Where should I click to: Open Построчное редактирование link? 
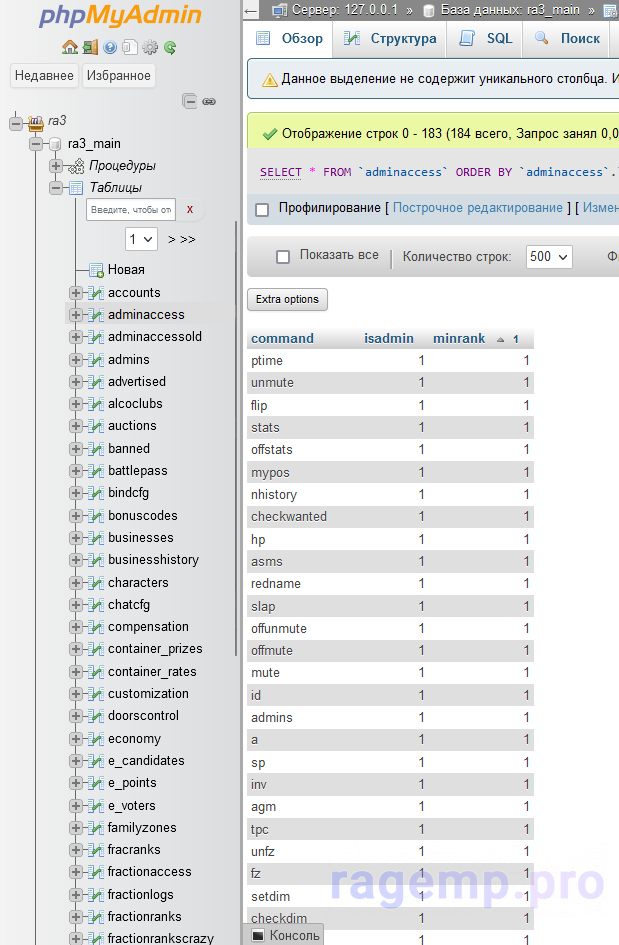478,208
